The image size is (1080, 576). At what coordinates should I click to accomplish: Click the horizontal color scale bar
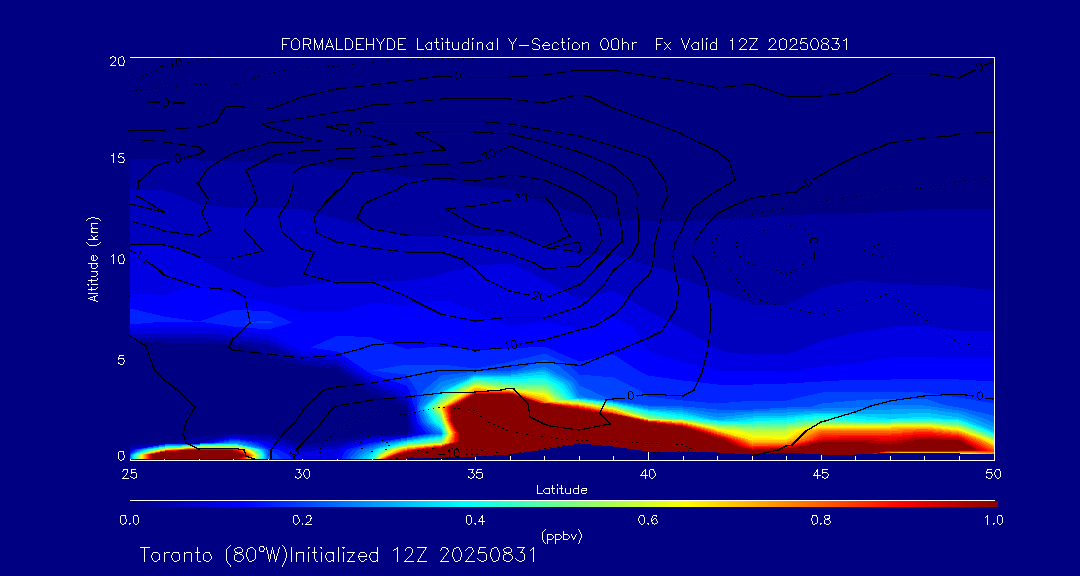[563, 504]
